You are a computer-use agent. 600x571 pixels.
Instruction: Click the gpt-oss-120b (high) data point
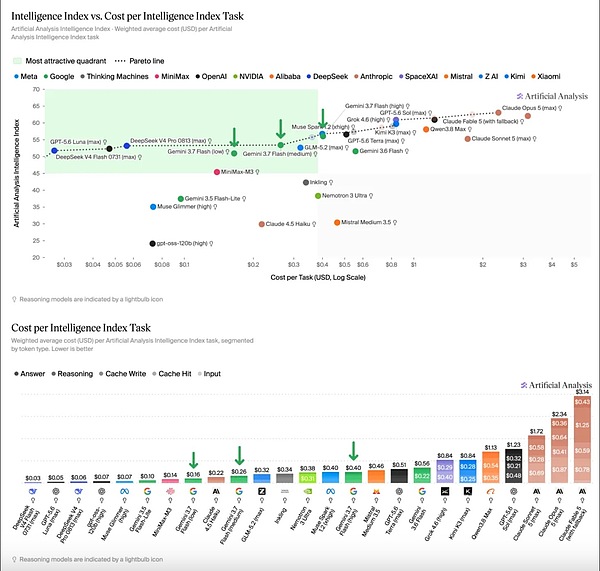tap(152, 243)
